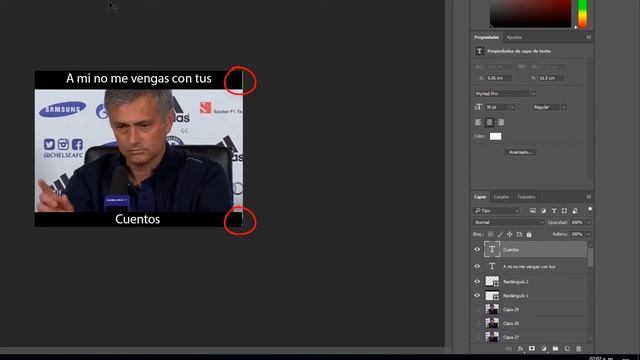Open the Layers panel menu icon
This screenshot has width=640, height=360.
coord(589,197)
